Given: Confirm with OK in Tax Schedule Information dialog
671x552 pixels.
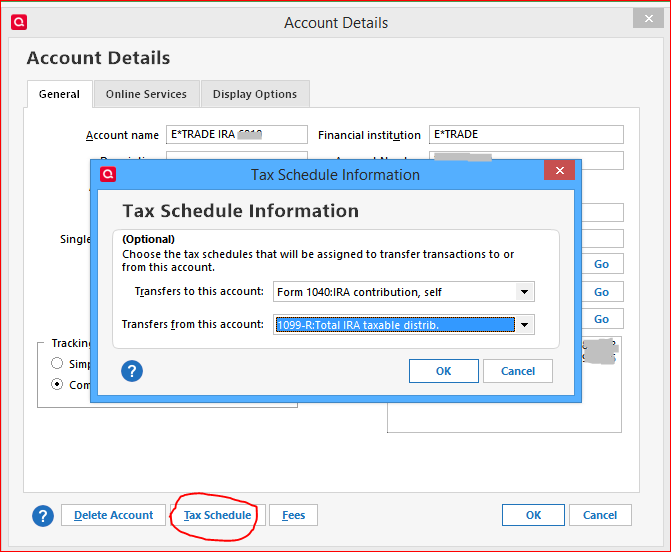Looking at the screenshot, I should pyautogui.click(x=443, y=371).
